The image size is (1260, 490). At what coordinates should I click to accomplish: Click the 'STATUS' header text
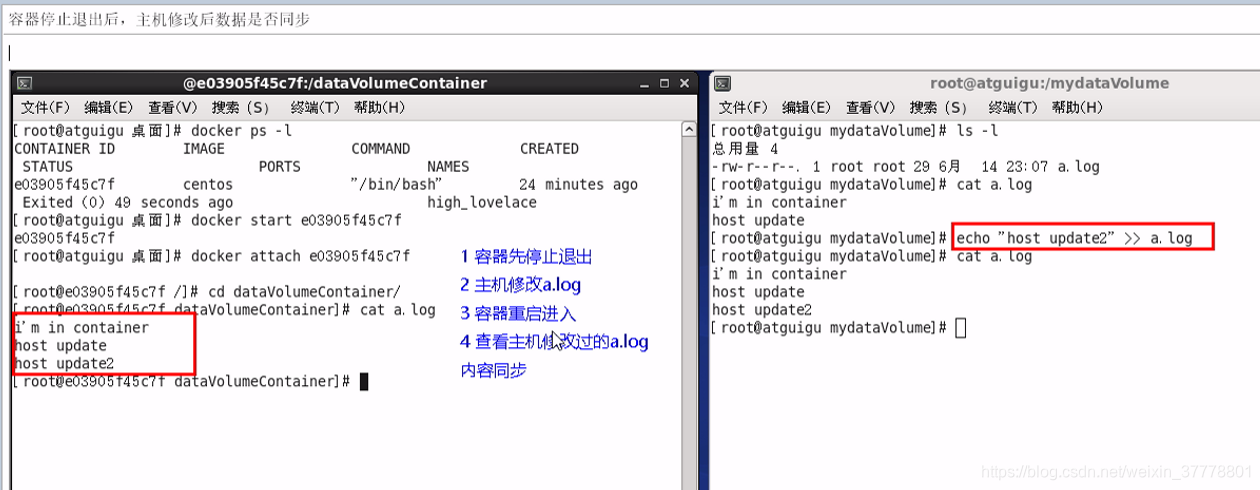[x=48, y=167]
